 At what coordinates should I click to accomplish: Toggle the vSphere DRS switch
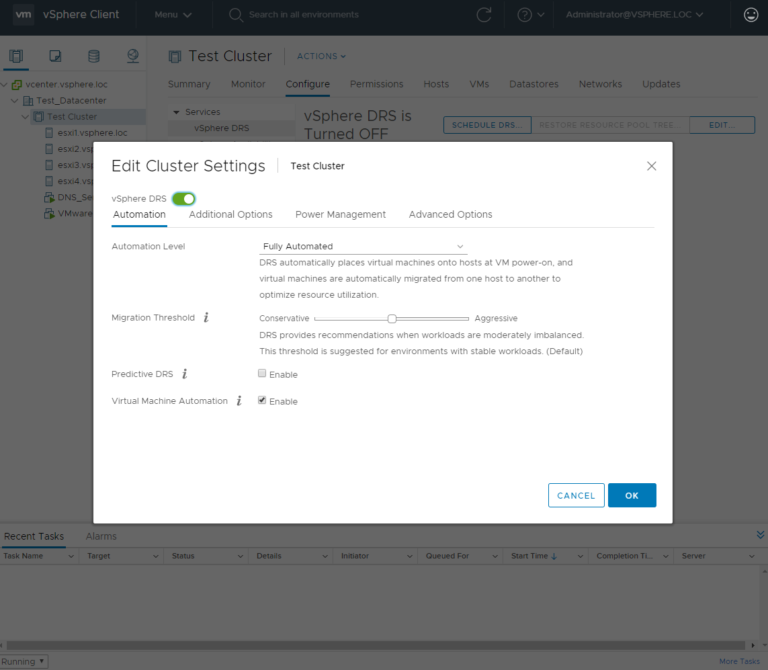click(x=184, y=198)
